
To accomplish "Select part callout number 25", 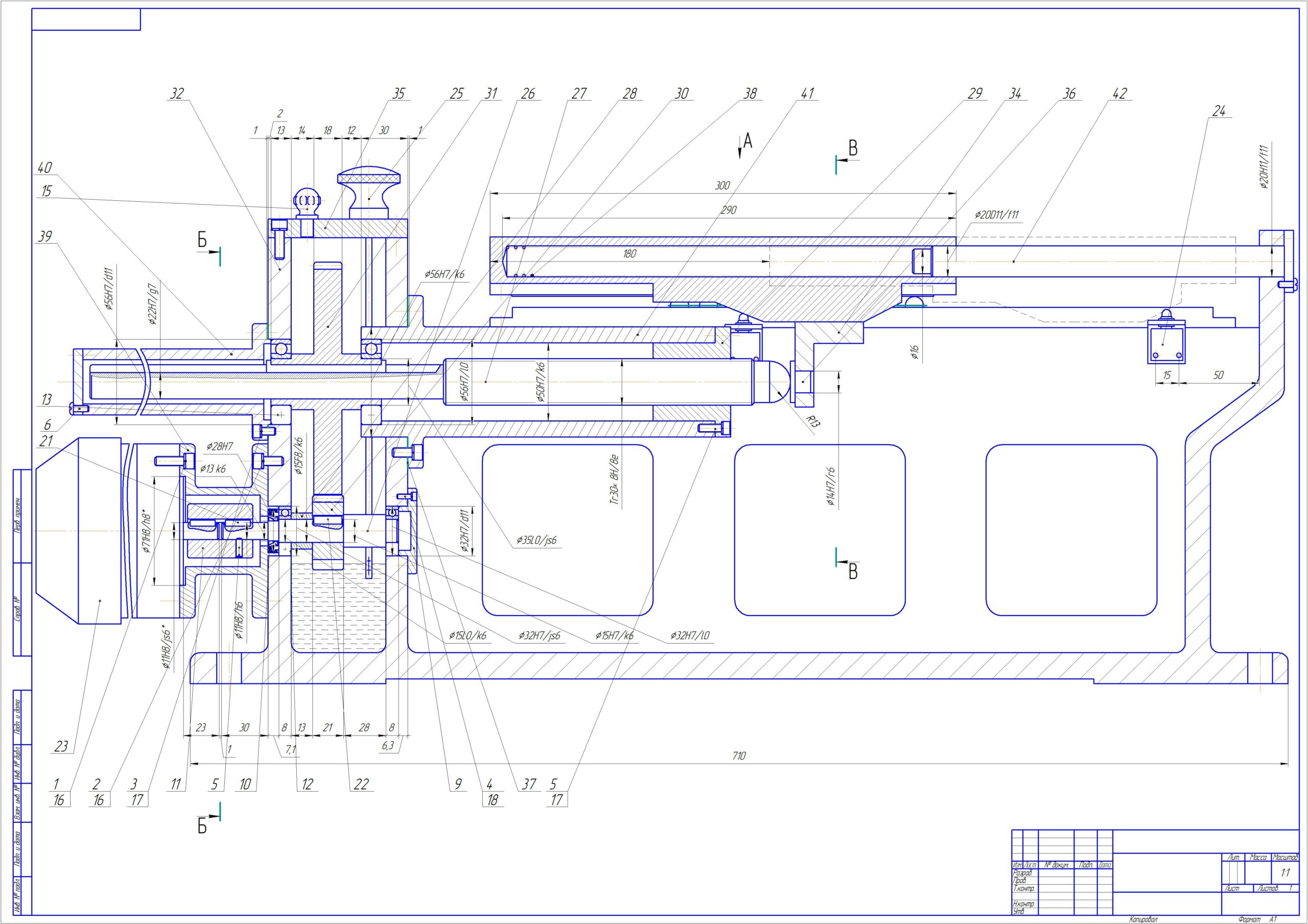I will pos(457,93).
